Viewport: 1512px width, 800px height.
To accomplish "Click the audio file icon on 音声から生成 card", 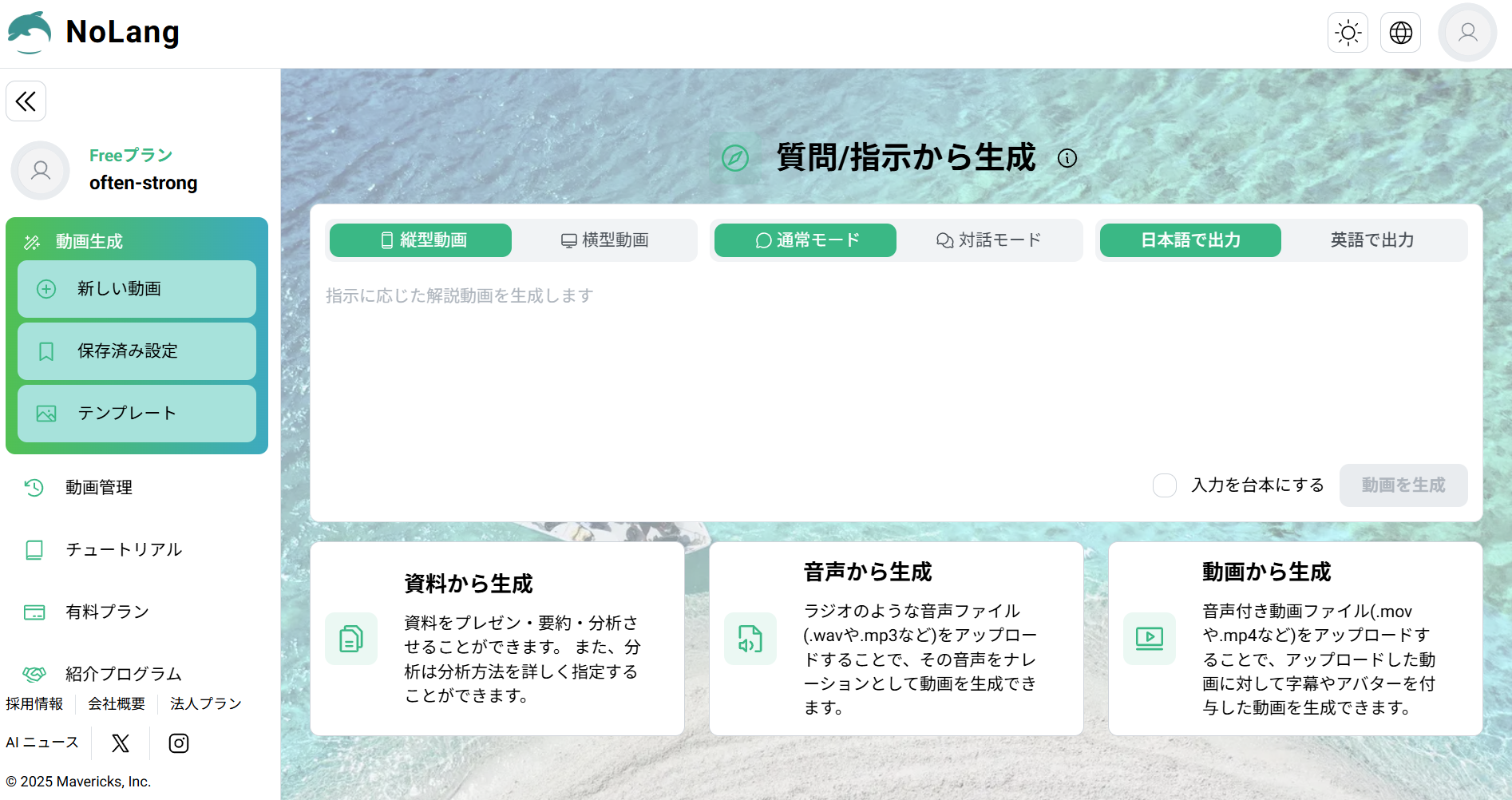I will [x=750, y=639].
